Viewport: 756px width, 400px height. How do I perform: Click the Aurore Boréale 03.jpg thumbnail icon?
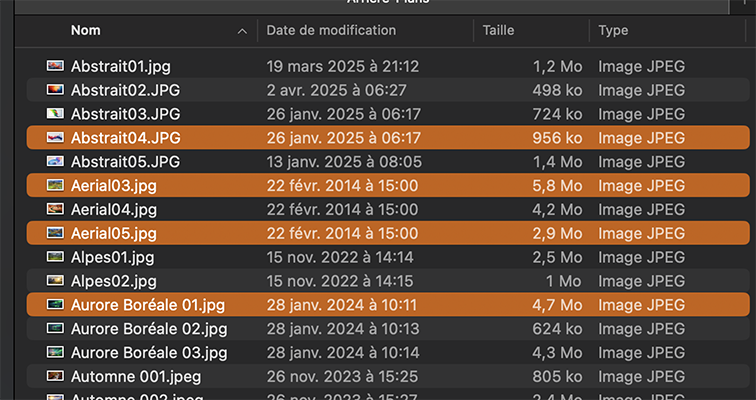(x=55, y=352)
